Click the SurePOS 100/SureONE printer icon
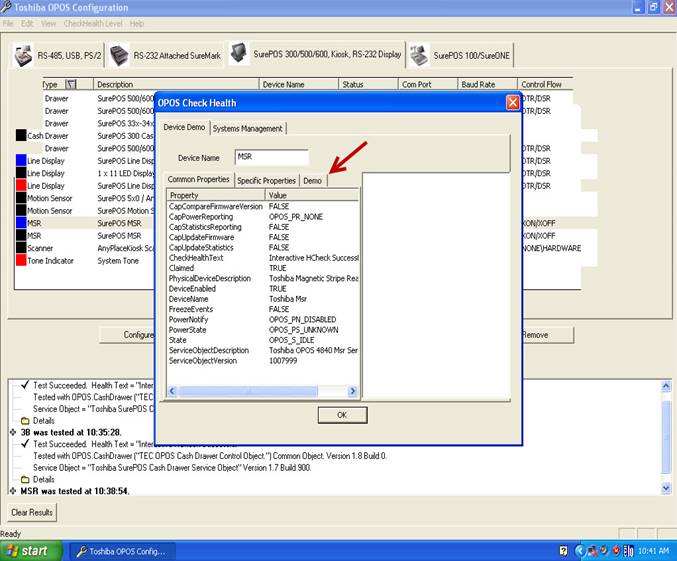 tap(418, 56)
